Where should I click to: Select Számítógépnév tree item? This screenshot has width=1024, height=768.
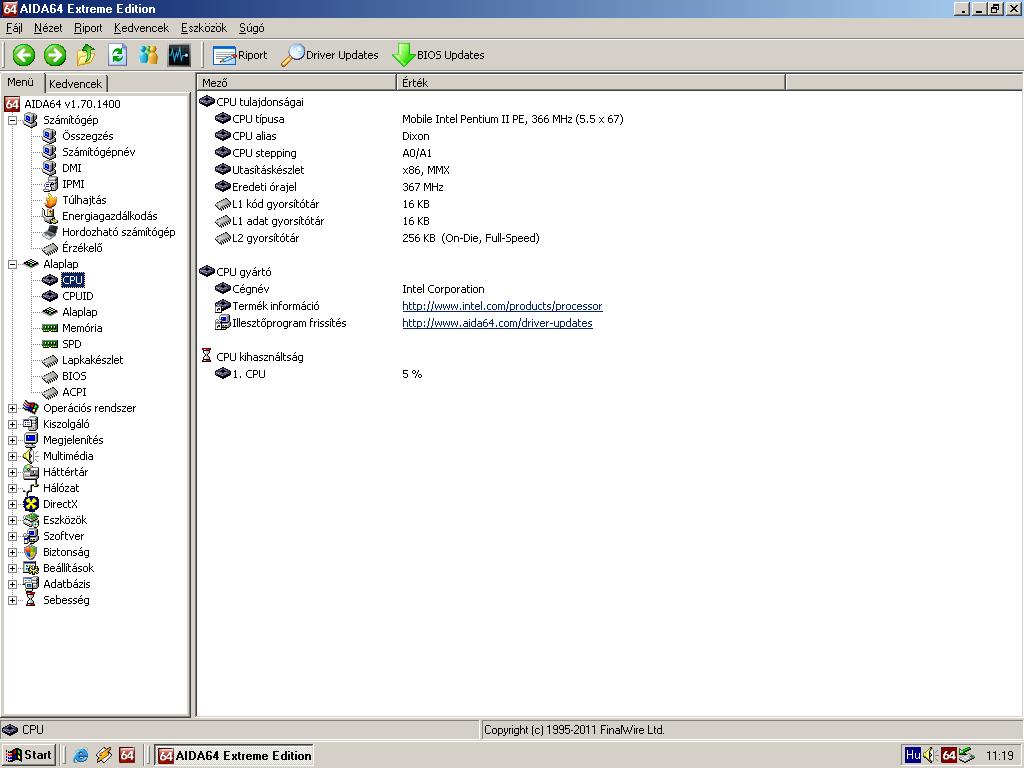coord(99,152)
